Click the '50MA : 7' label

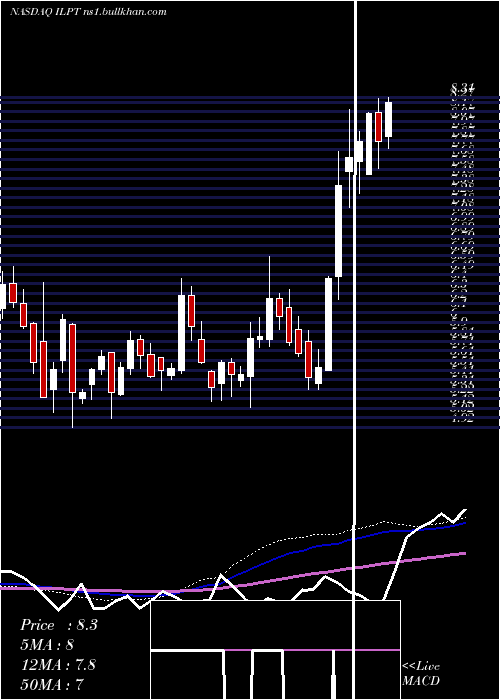click(x=52, y=684)
